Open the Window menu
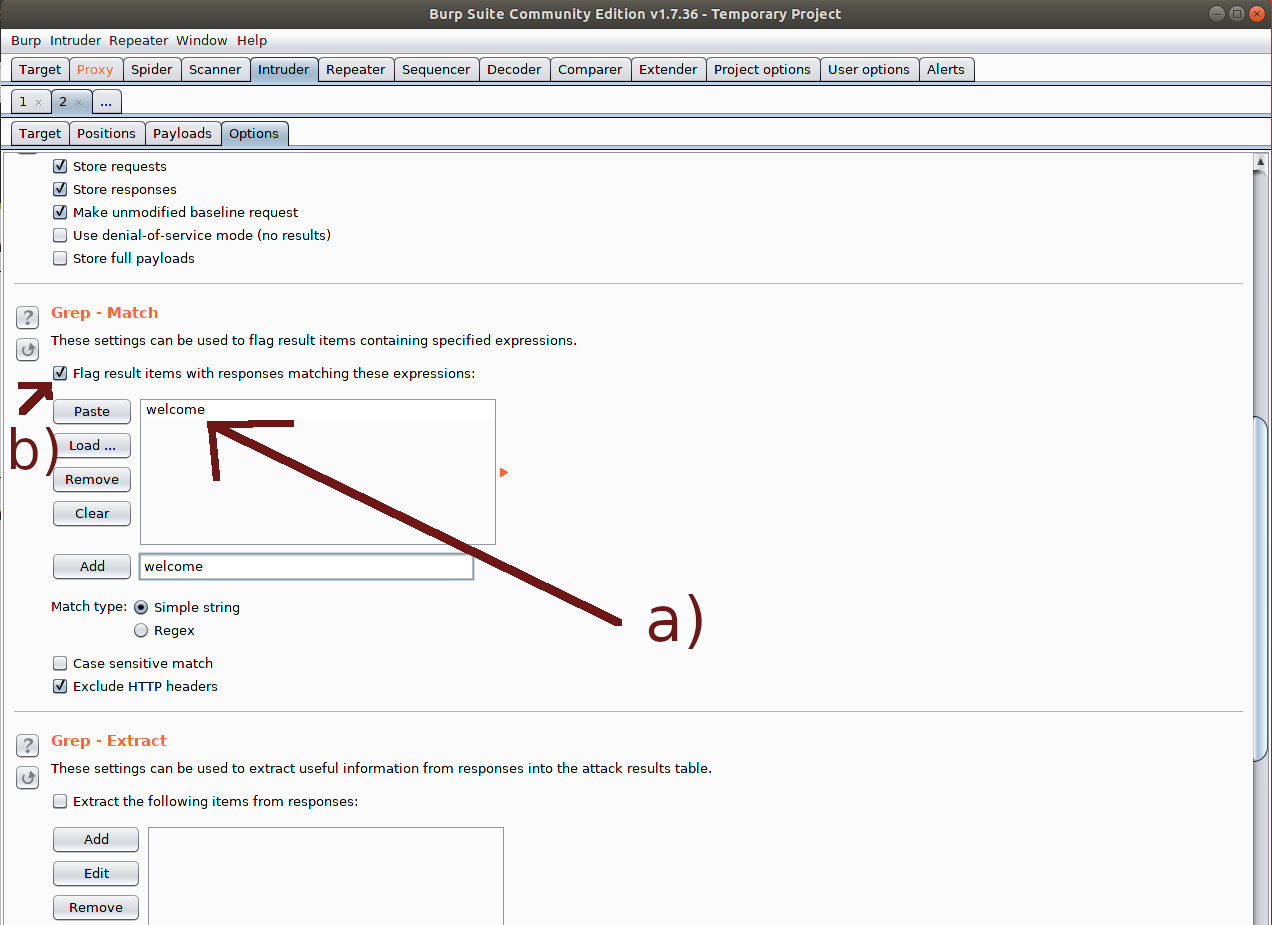1272x925 pixels. pos(202,40)
